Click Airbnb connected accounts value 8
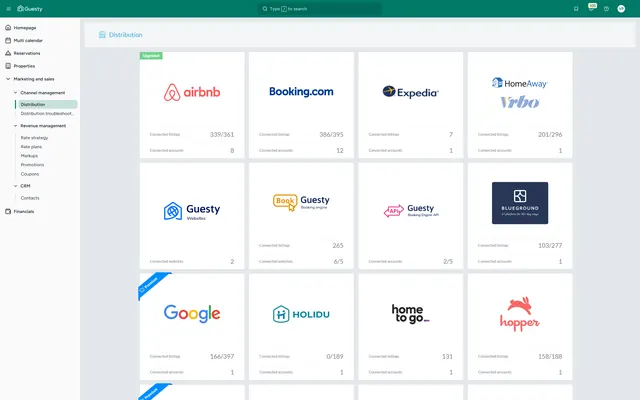This screenshot has width=640, height=400. tap(232, 151)
